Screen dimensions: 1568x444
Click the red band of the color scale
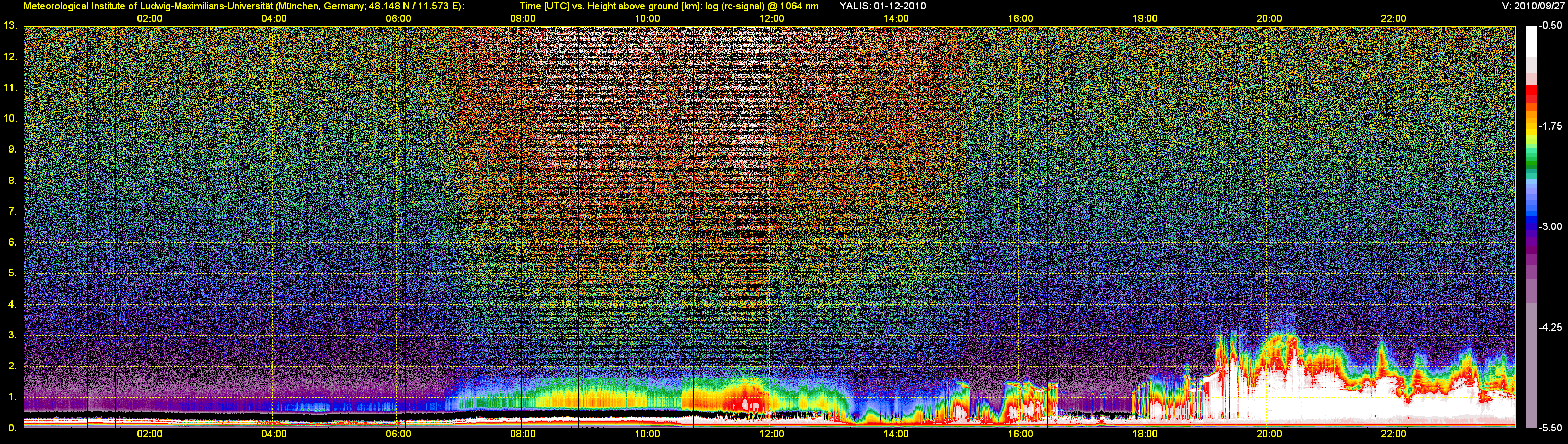1531,90
